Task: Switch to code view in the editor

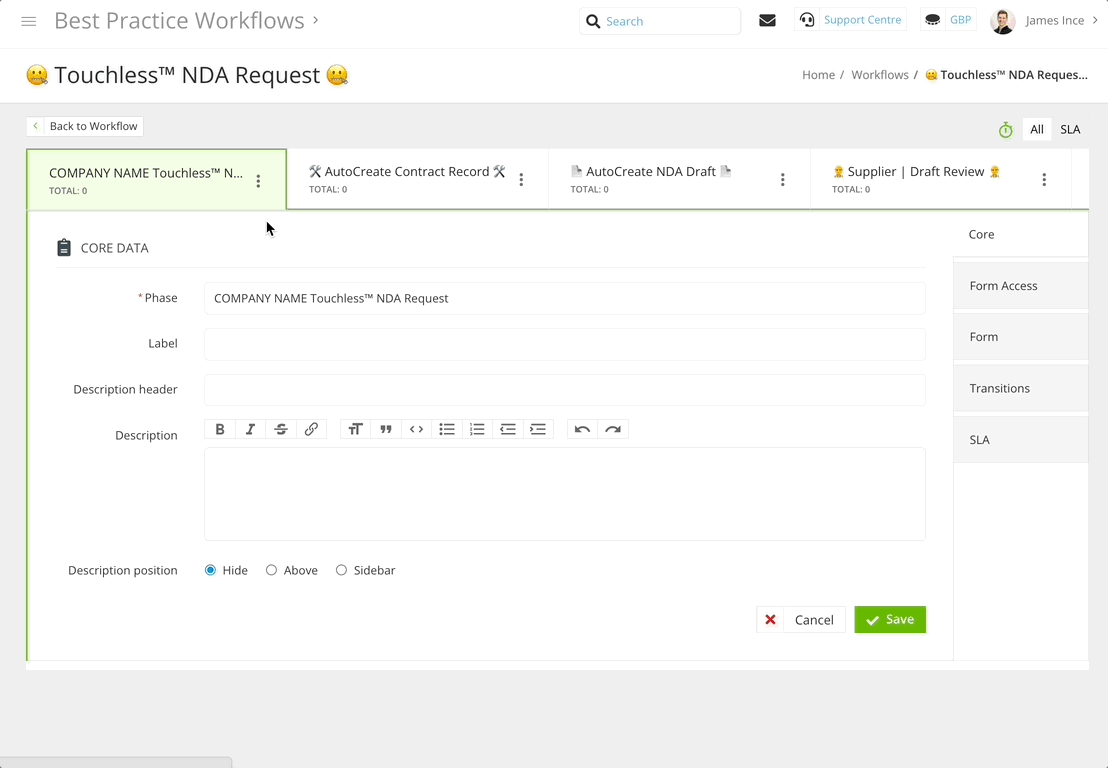Action: 417,429
